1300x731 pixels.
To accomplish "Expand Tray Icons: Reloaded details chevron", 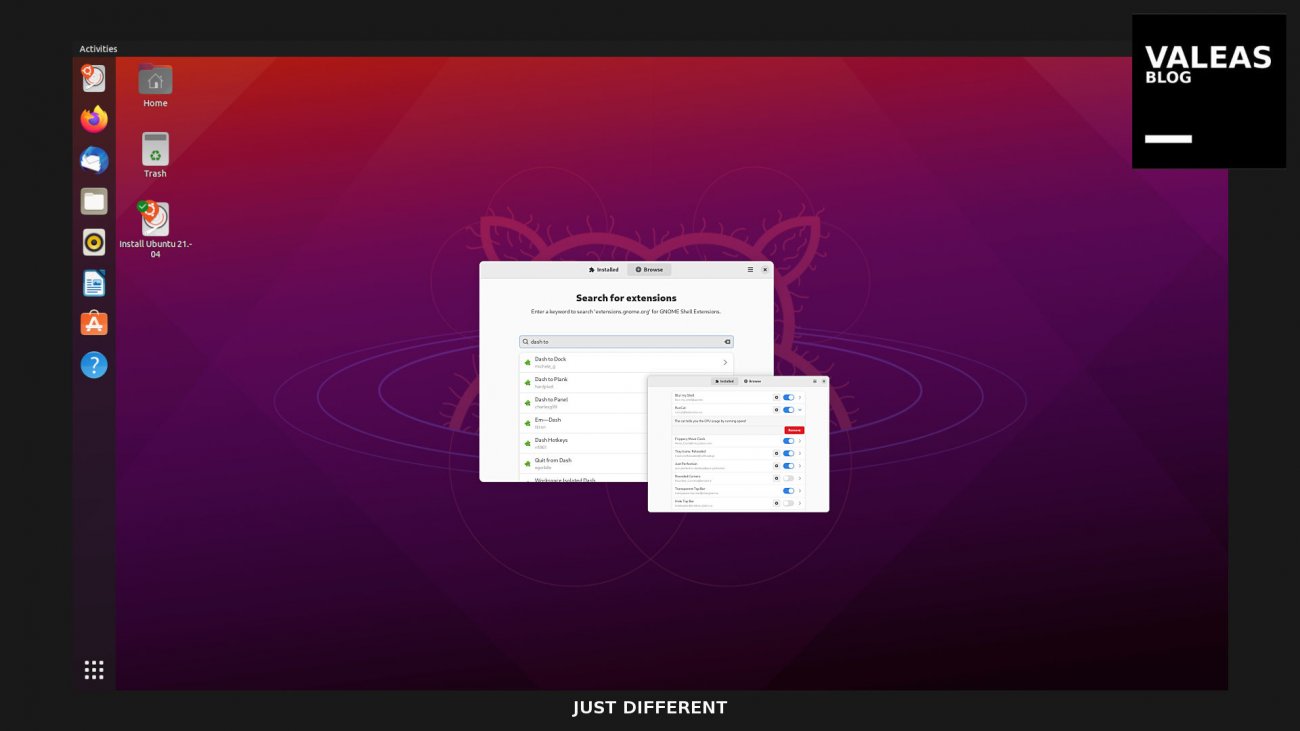I will (x=800, y=453).
